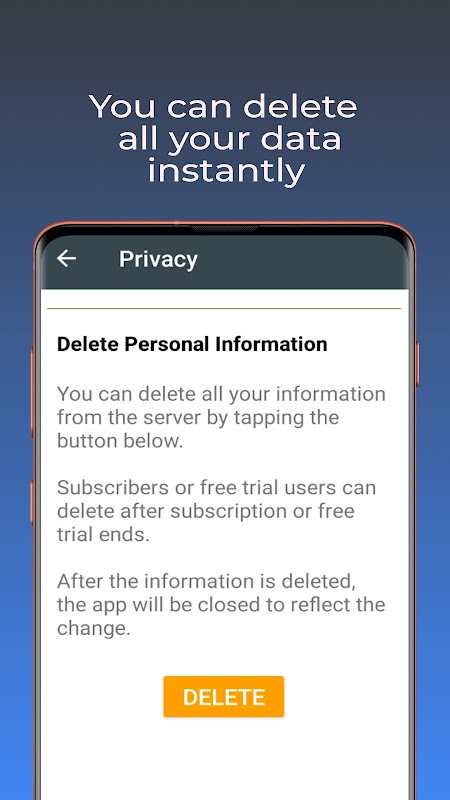
Task: Click the paragraph saying the app will be closed
Action: coord(221,605)
